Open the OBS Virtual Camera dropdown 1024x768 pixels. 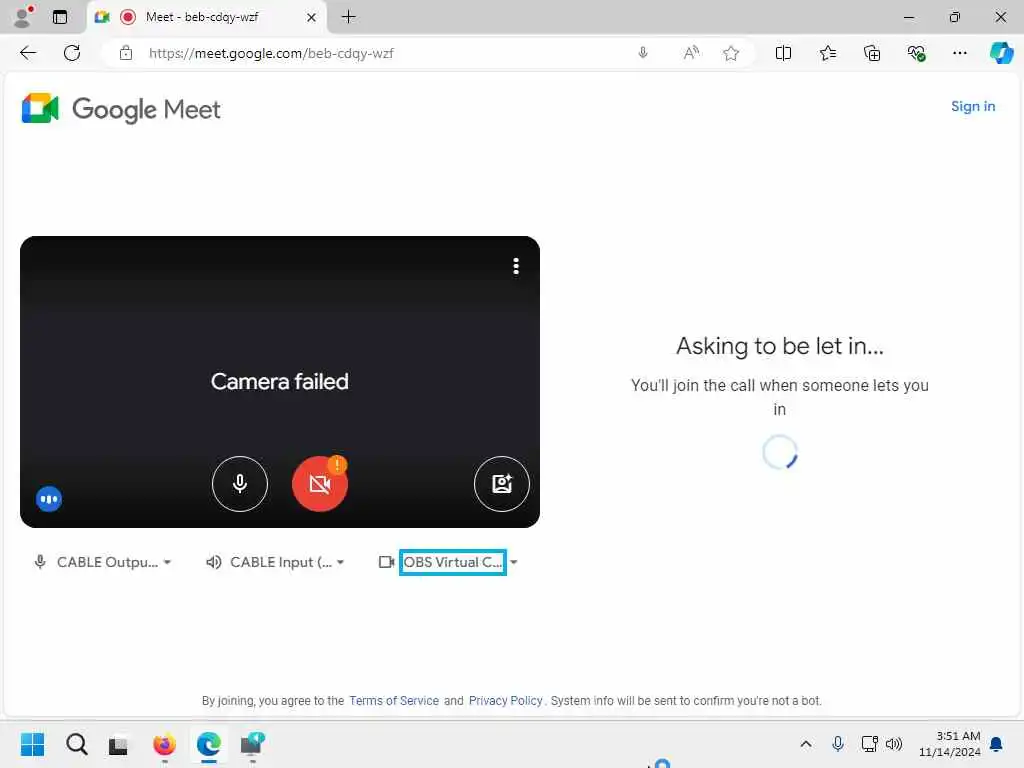(453, 562)
